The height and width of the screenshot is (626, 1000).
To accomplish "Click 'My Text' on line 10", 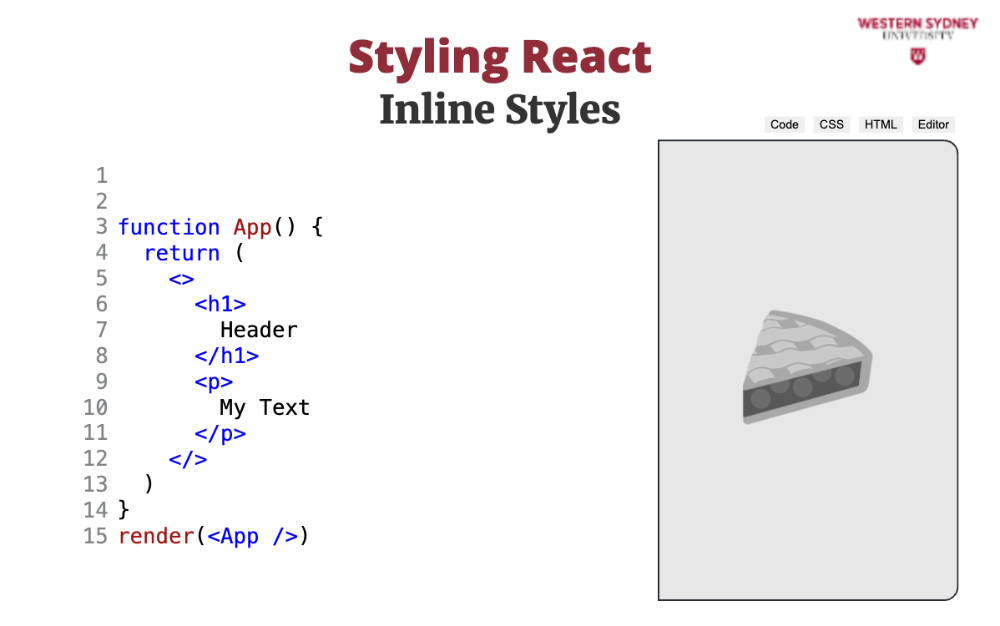I will 264,408.
